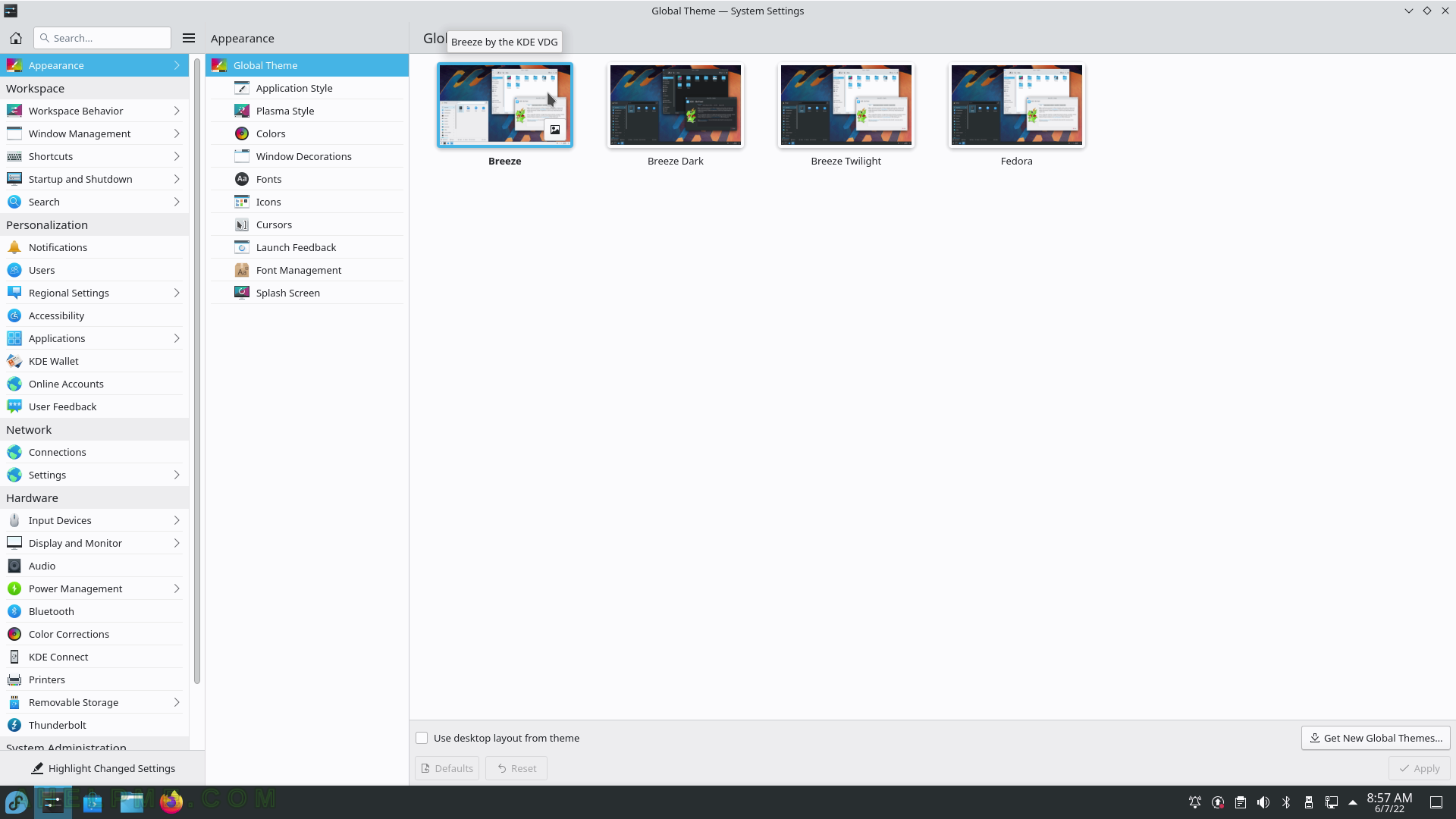The height and width of the screenshot is (819, 1456).
Task: Click the KDE Wallet icon
Action: [x=14, y=361]
